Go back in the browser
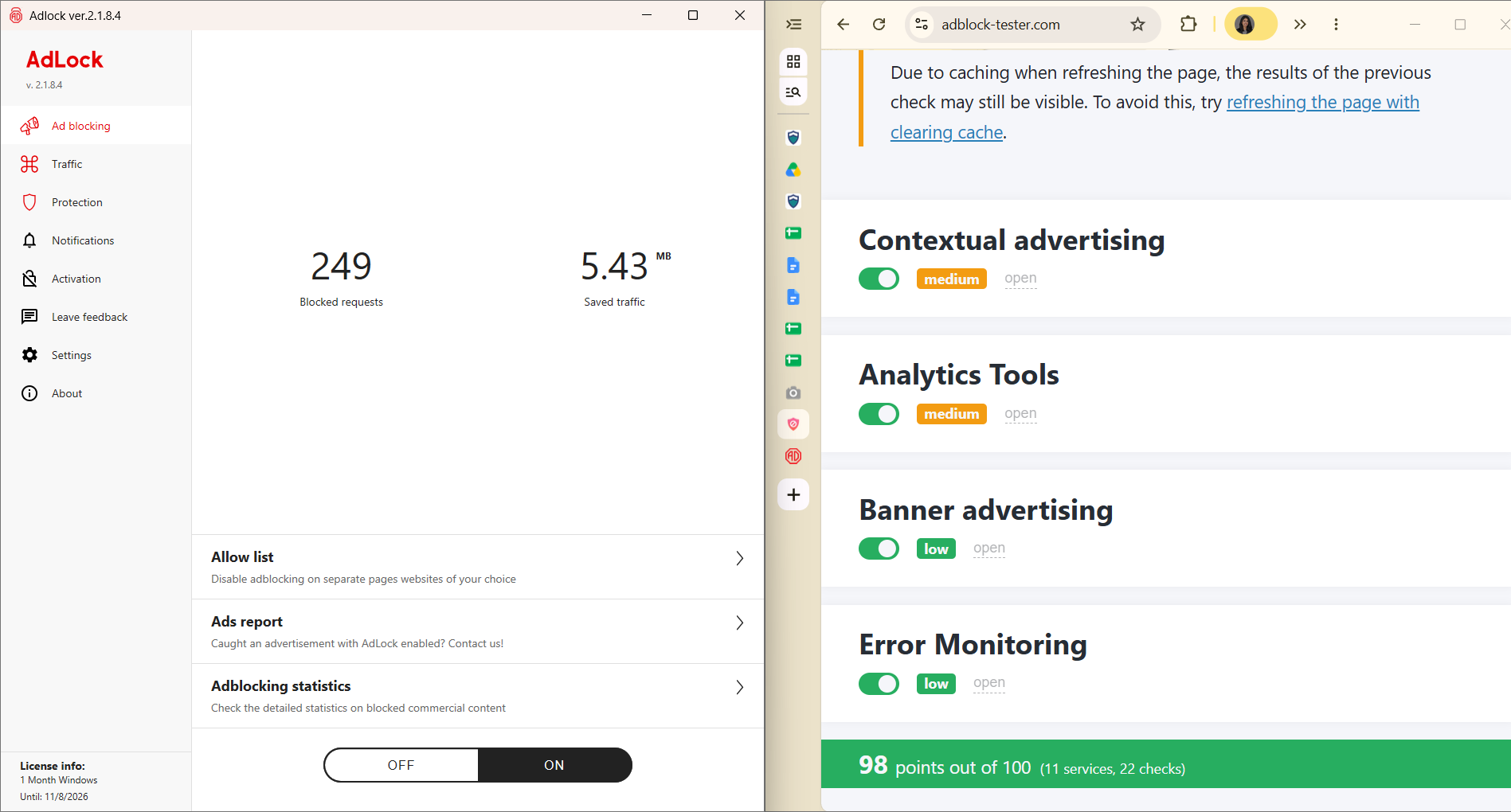This screenshot has width=1511, height=812. point(843,25)
